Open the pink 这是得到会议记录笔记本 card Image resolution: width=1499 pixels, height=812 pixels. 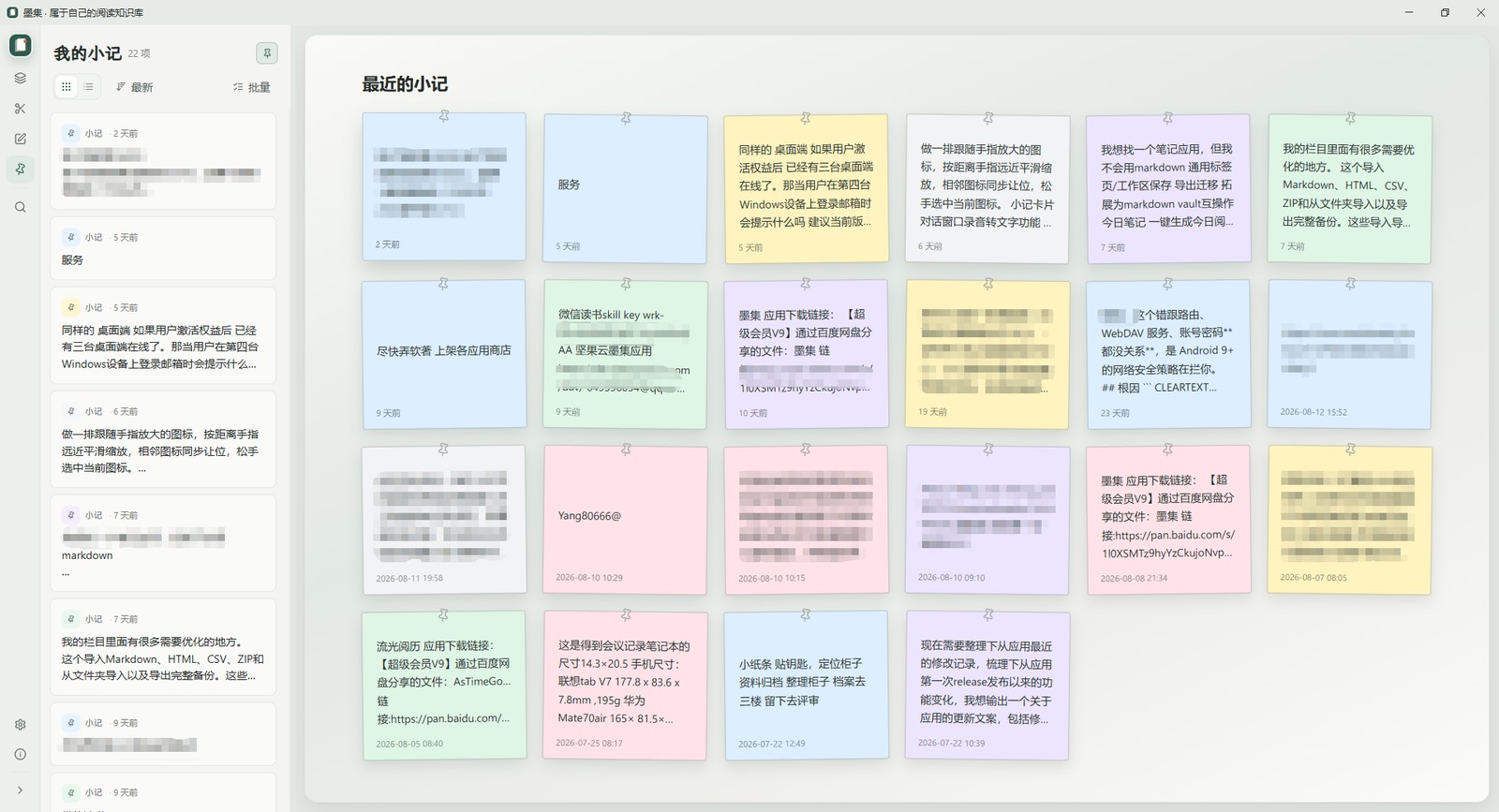(626, 686)
